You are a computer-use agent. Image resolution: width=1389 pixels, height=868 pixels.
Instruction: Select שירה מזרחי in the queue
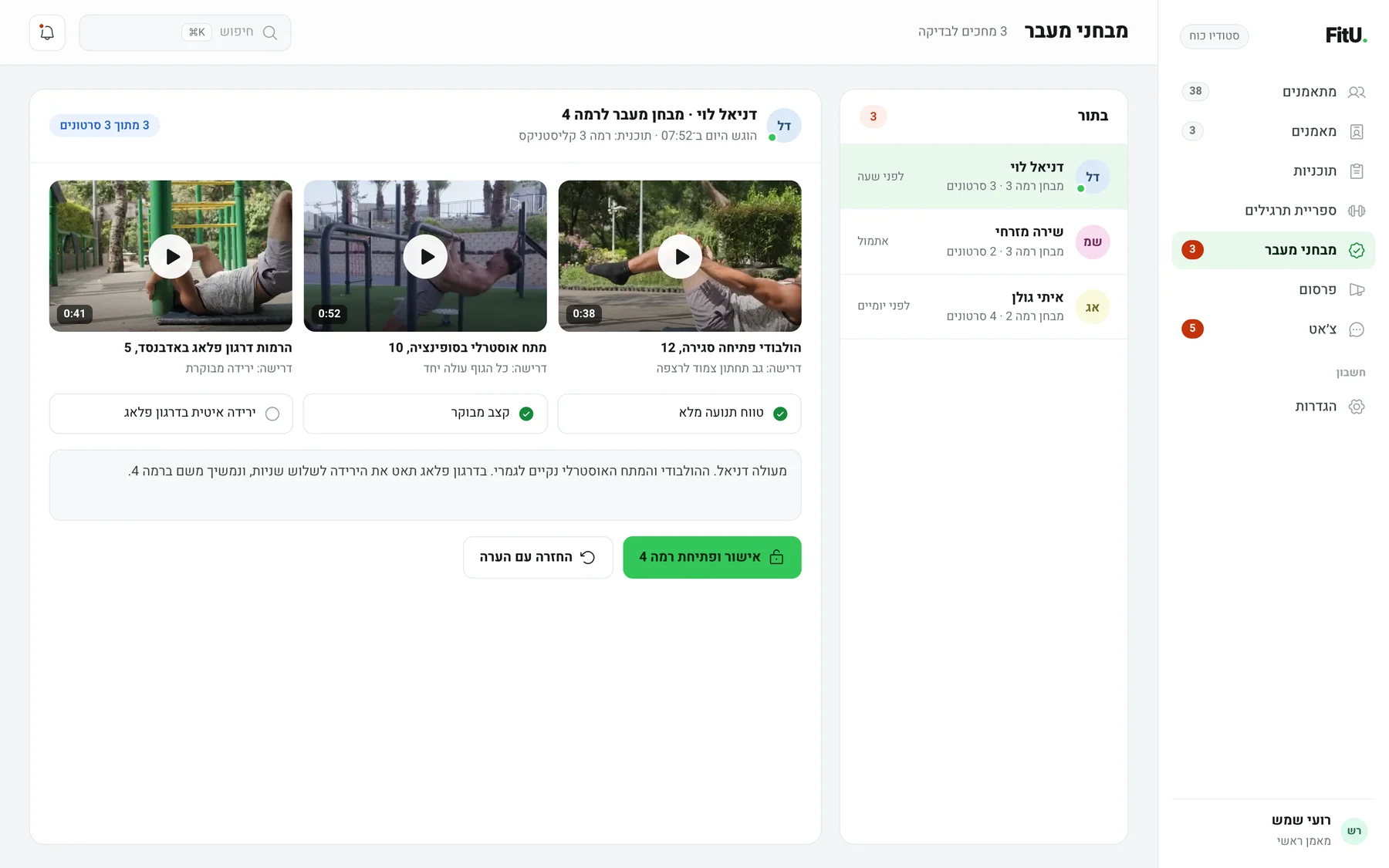point(983,241)
